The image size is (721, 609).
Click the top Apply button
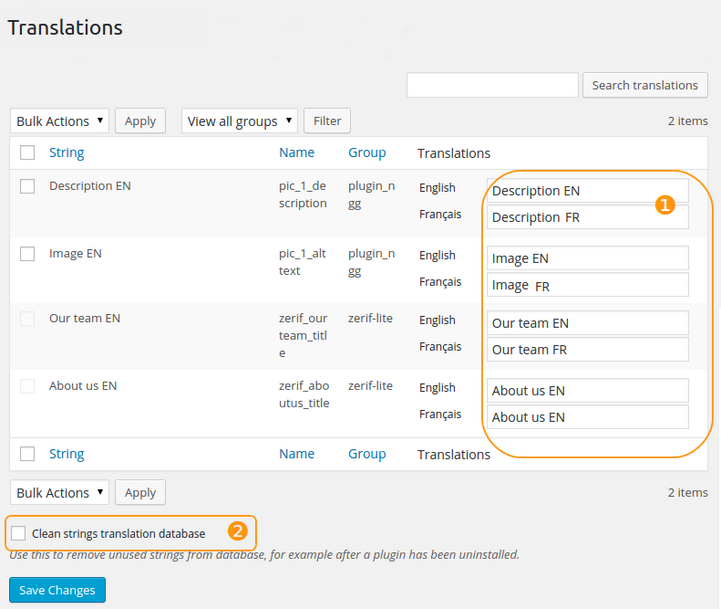(x=140, y=121)
